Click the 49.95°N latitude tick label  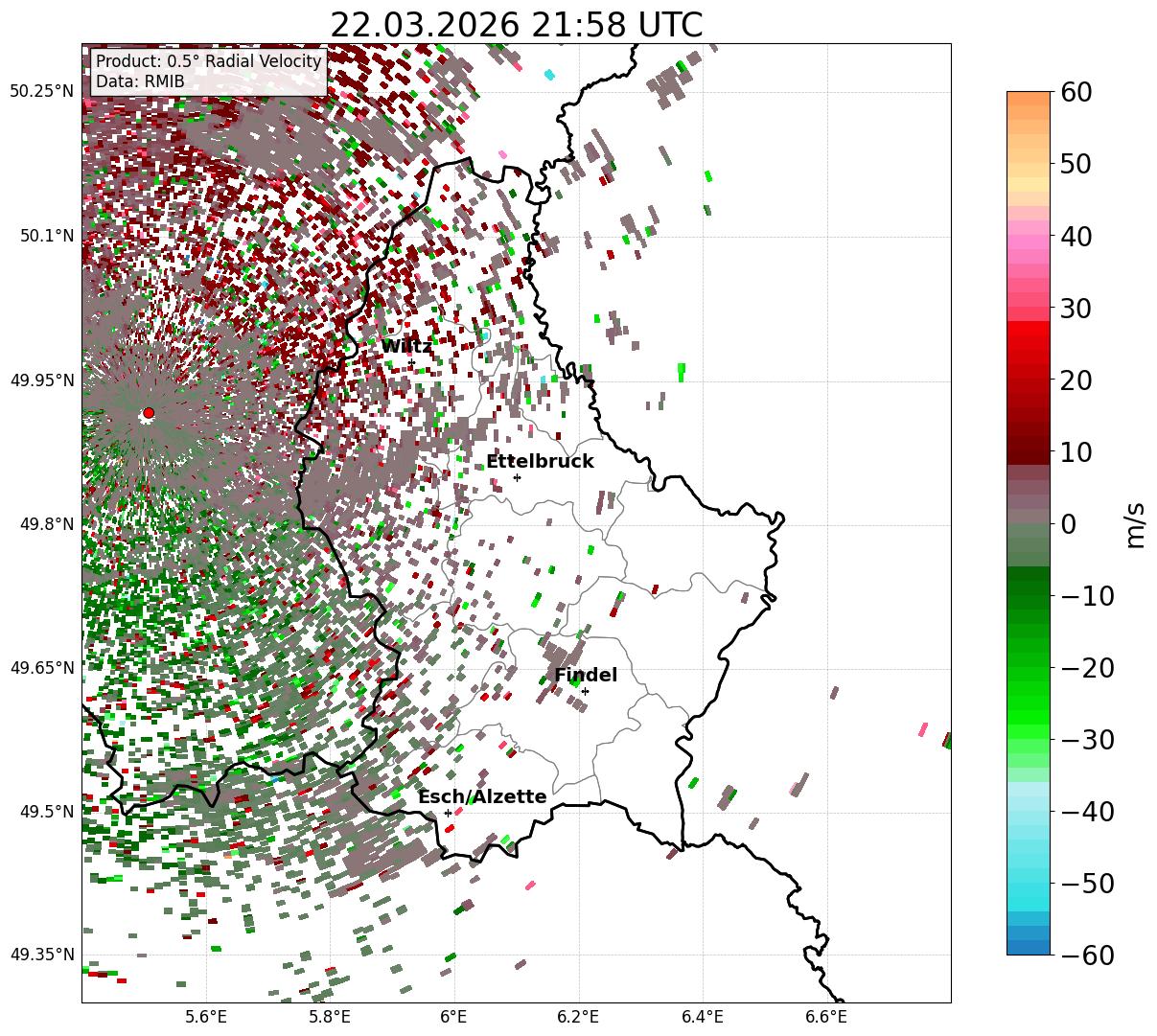(41, 380)
